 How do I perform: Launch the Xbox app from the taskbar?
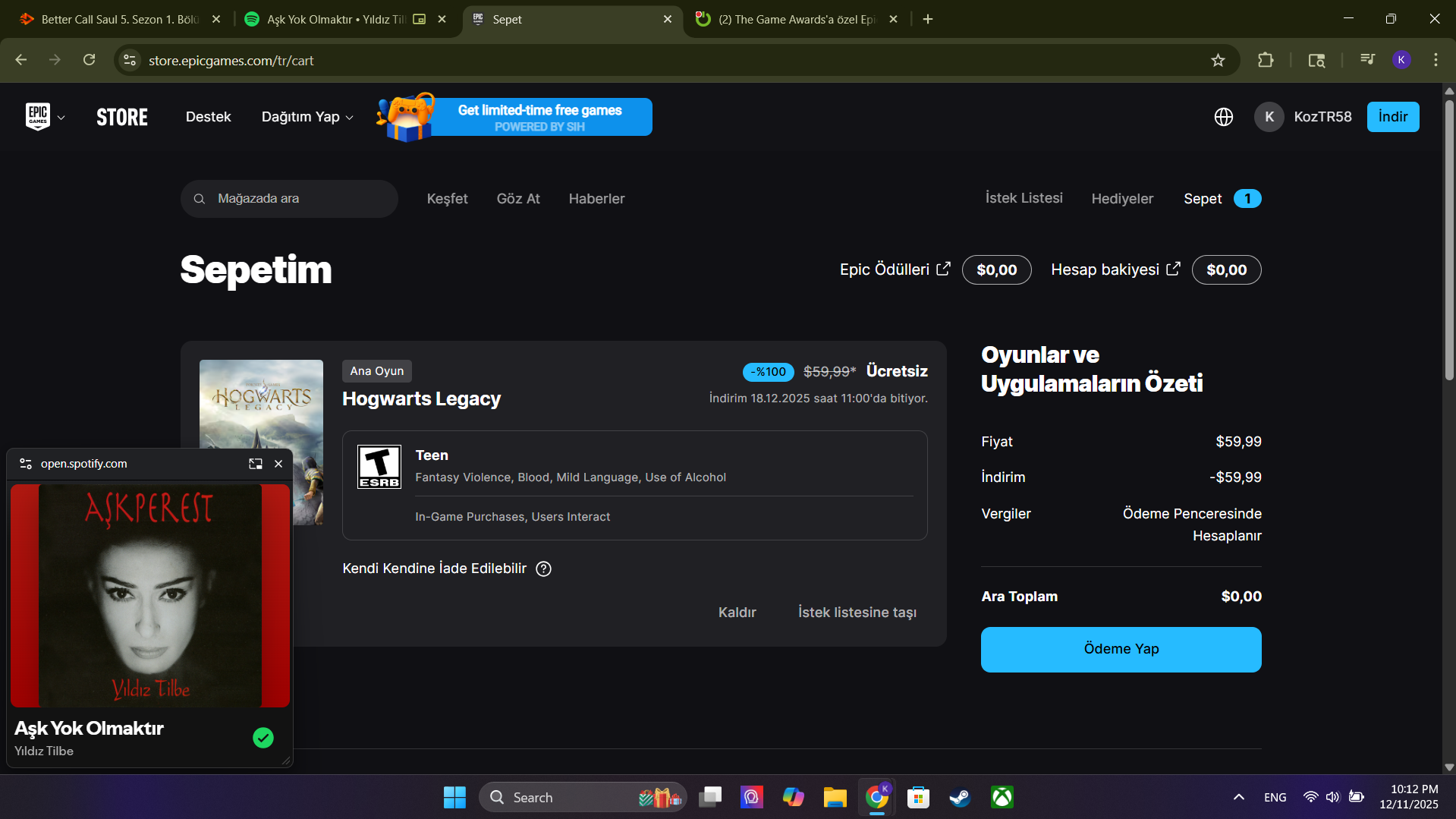pos(1002,798)
